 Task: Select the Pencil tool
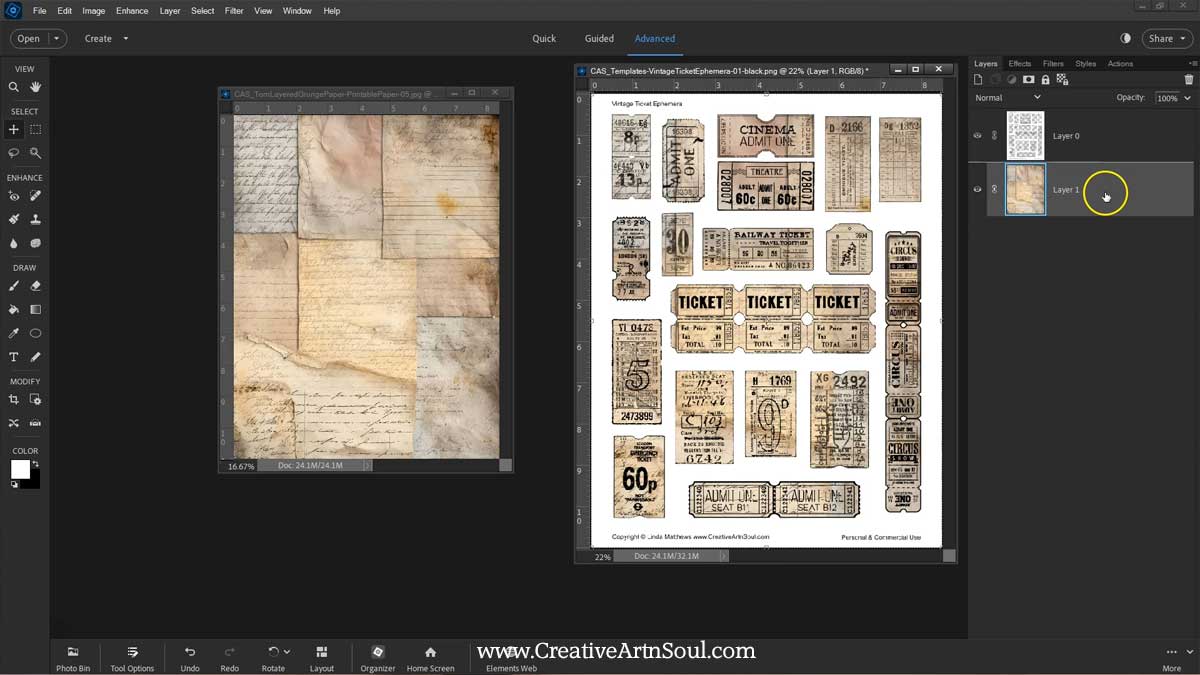(35, 357)
